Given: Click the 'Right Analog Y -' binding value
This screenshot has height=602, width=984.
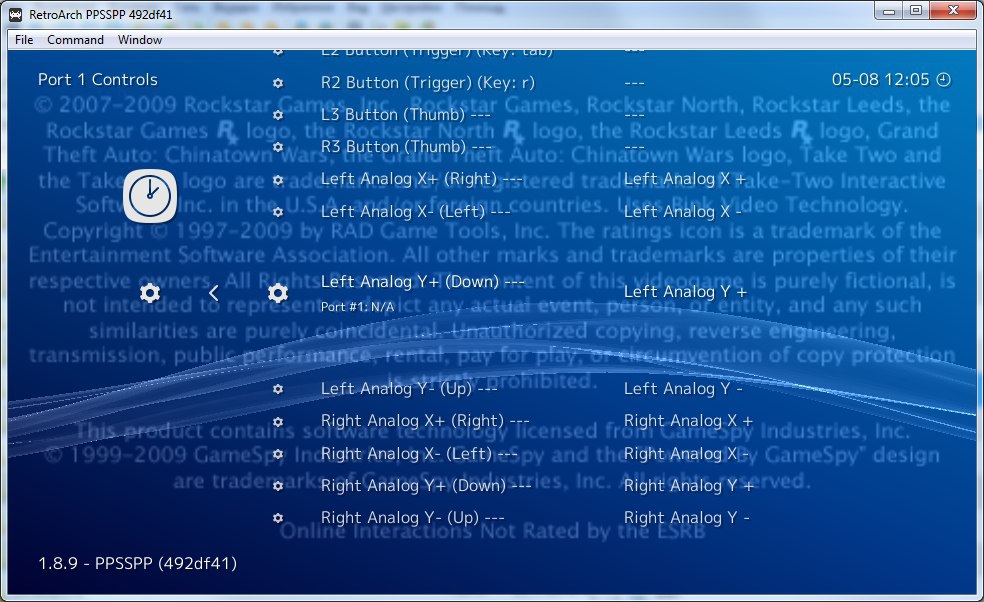Looking at the screenshot, I should click(687, 517).
